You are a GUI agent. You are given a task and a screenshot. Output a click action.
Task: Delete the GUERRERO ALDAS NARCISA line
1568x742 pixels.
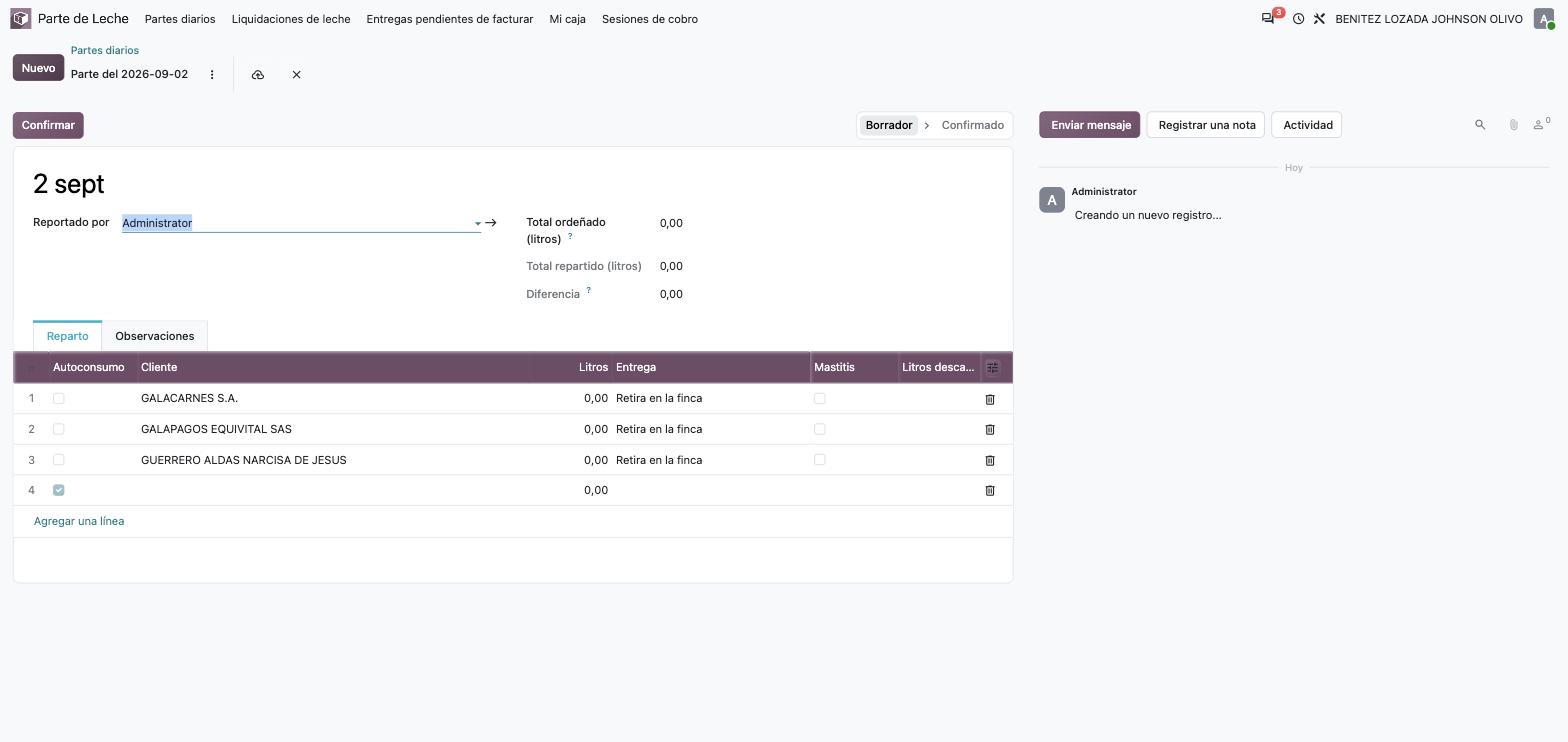[990, 461]
